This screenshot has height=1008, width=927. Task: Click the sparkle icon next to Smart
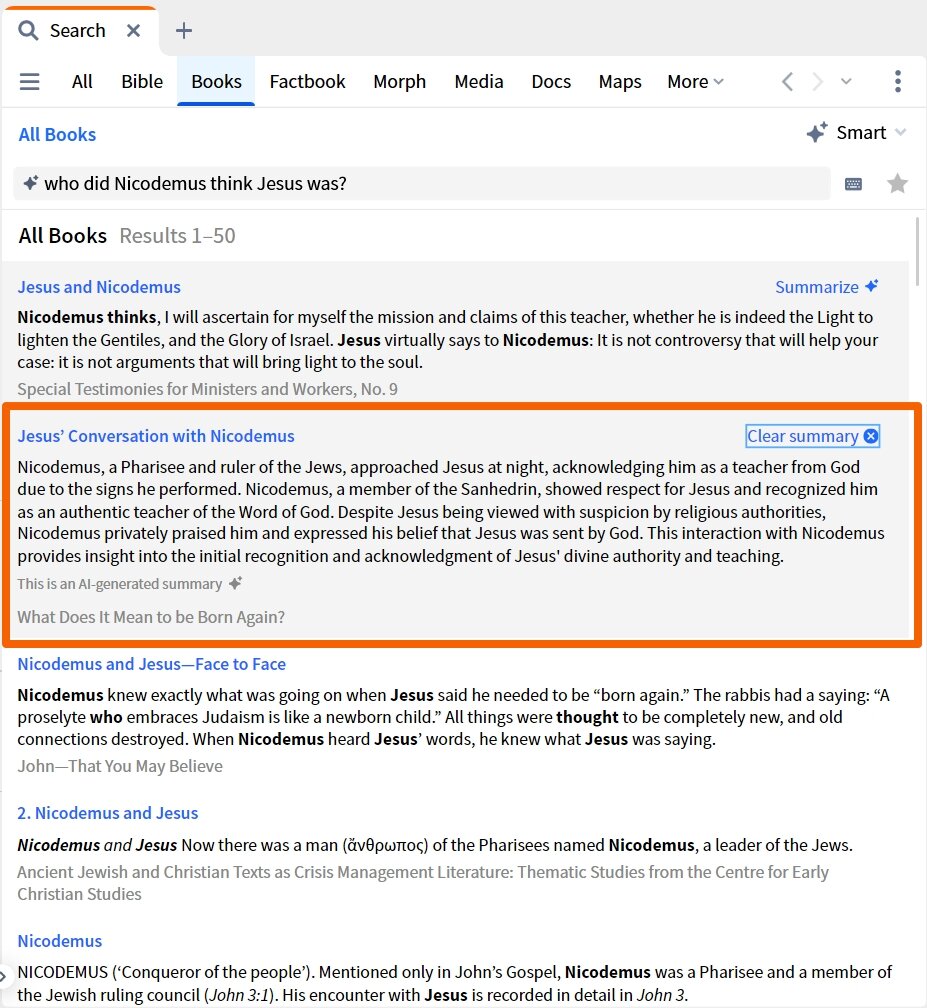815,132
